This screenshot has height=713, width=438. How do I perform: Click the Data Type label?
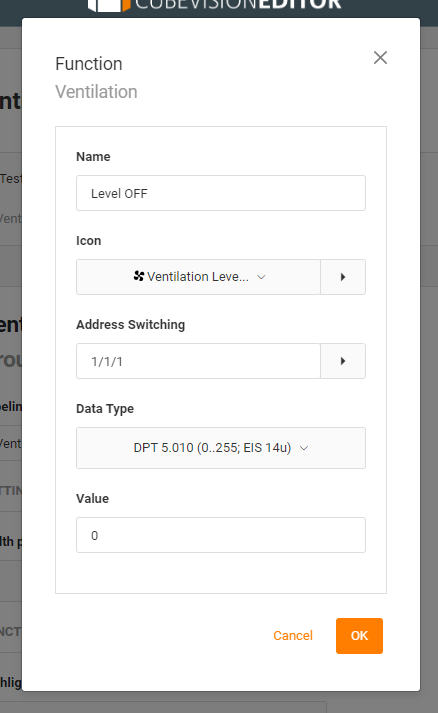coord(105,409)
